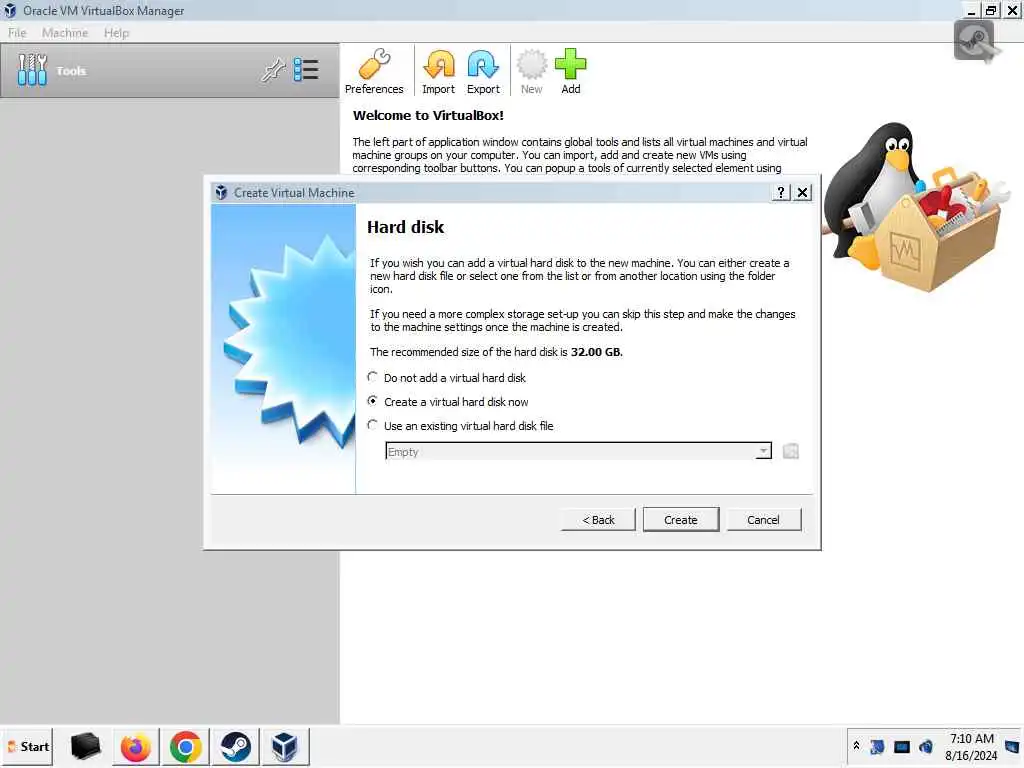
Task: Open the Empty hard disk dropdown
Action: (x=579, y=451)
